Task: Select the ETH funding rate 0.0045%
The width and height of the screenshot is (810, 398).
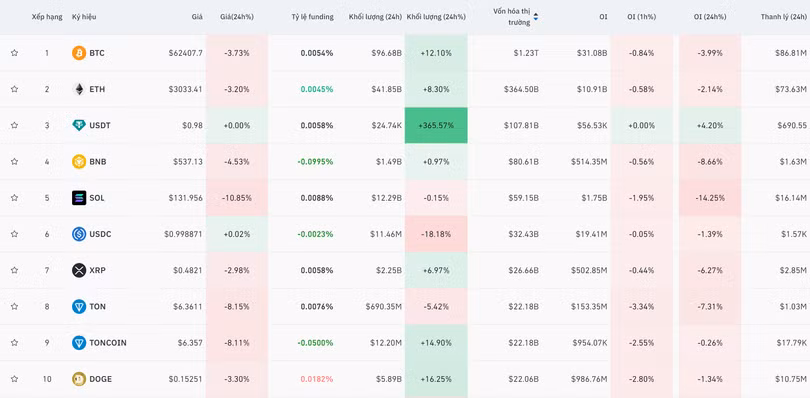Action: coord(317,89)
